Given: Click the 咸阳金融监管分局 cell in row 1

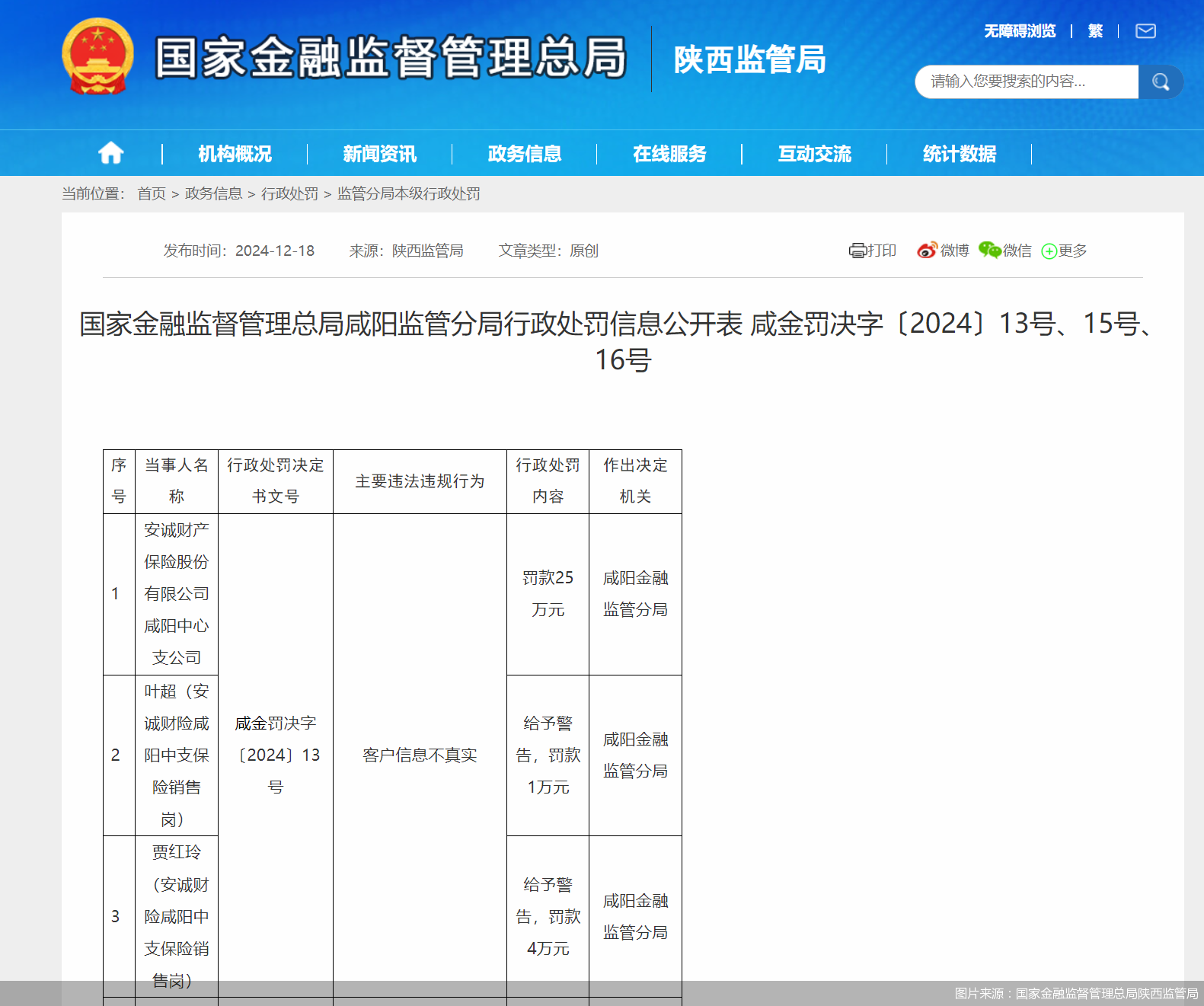Looking at the screenshot, I should (x=635, y=594).
